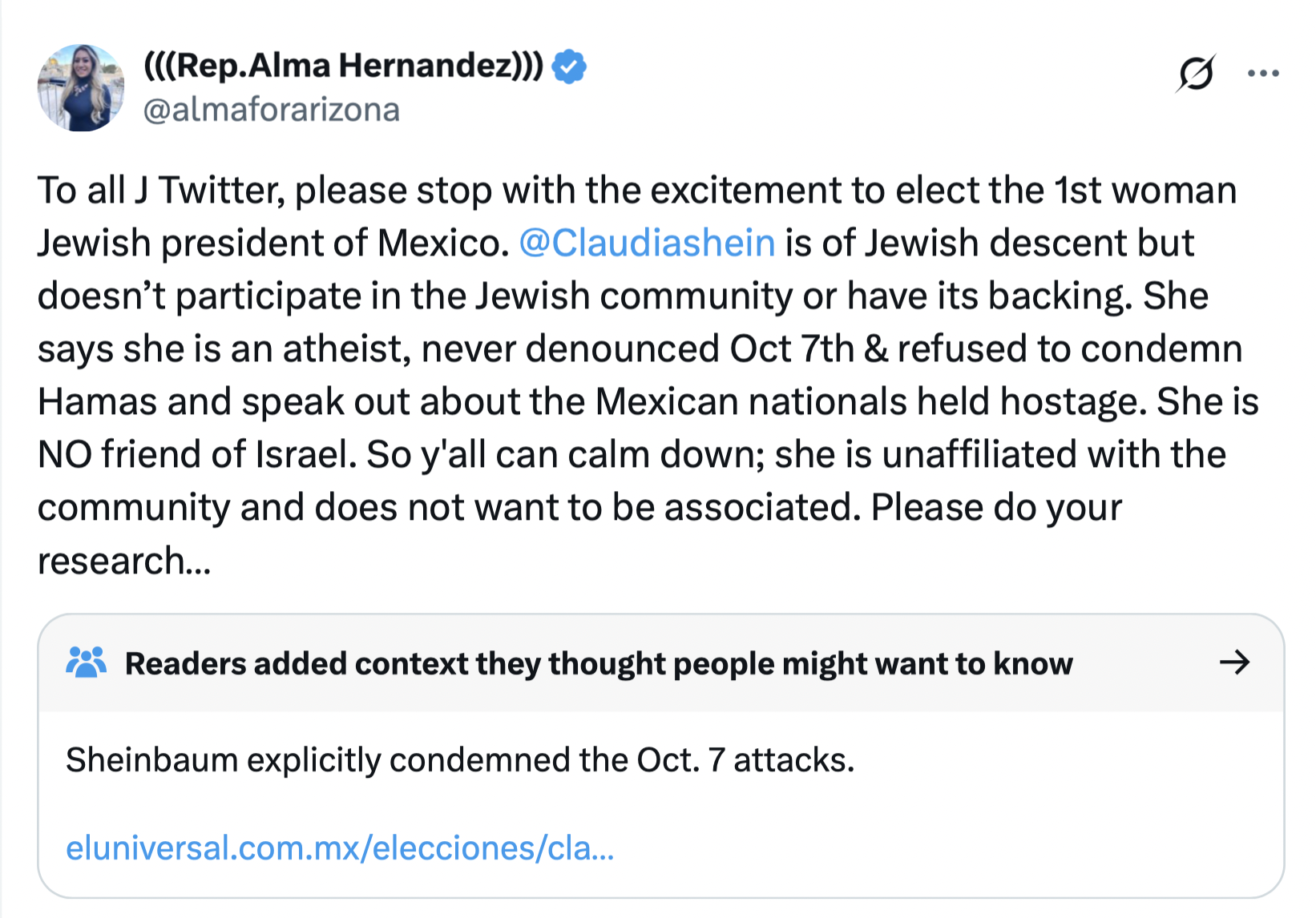
Task: Click the "Sheinbaum explicitly condemned" note text
Action: point(460,759)
